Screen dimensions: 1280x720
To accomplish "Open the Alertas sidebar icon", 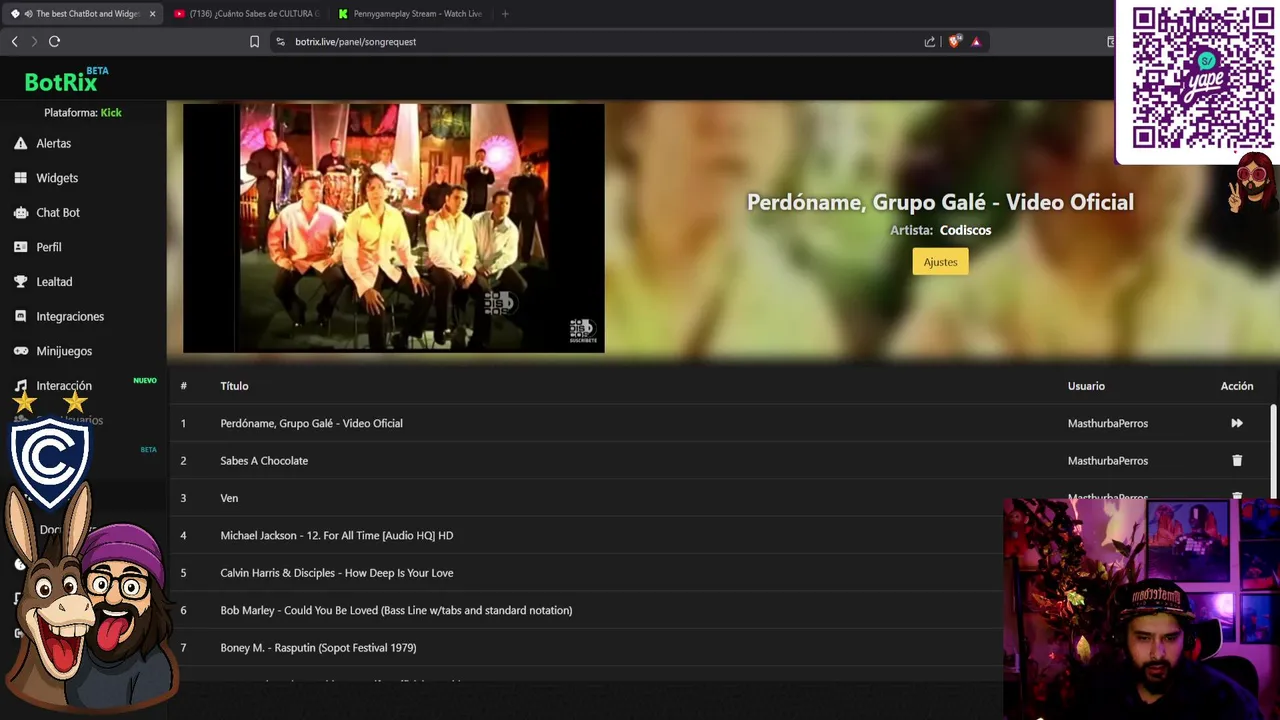I will (x=20, y=143).
